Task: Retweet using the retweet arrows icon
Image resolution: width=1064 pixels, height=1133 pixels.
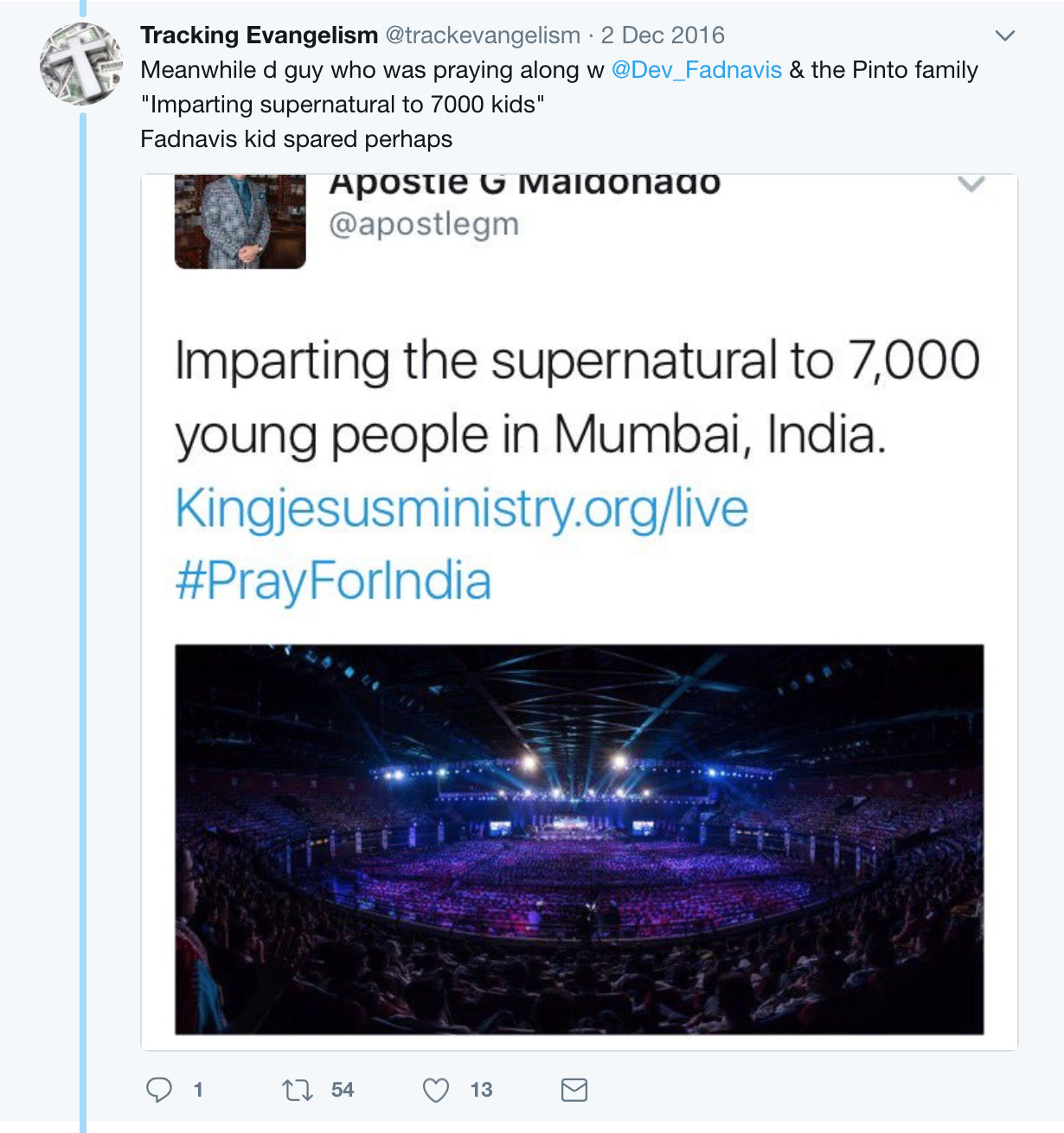Action: 298,1090
